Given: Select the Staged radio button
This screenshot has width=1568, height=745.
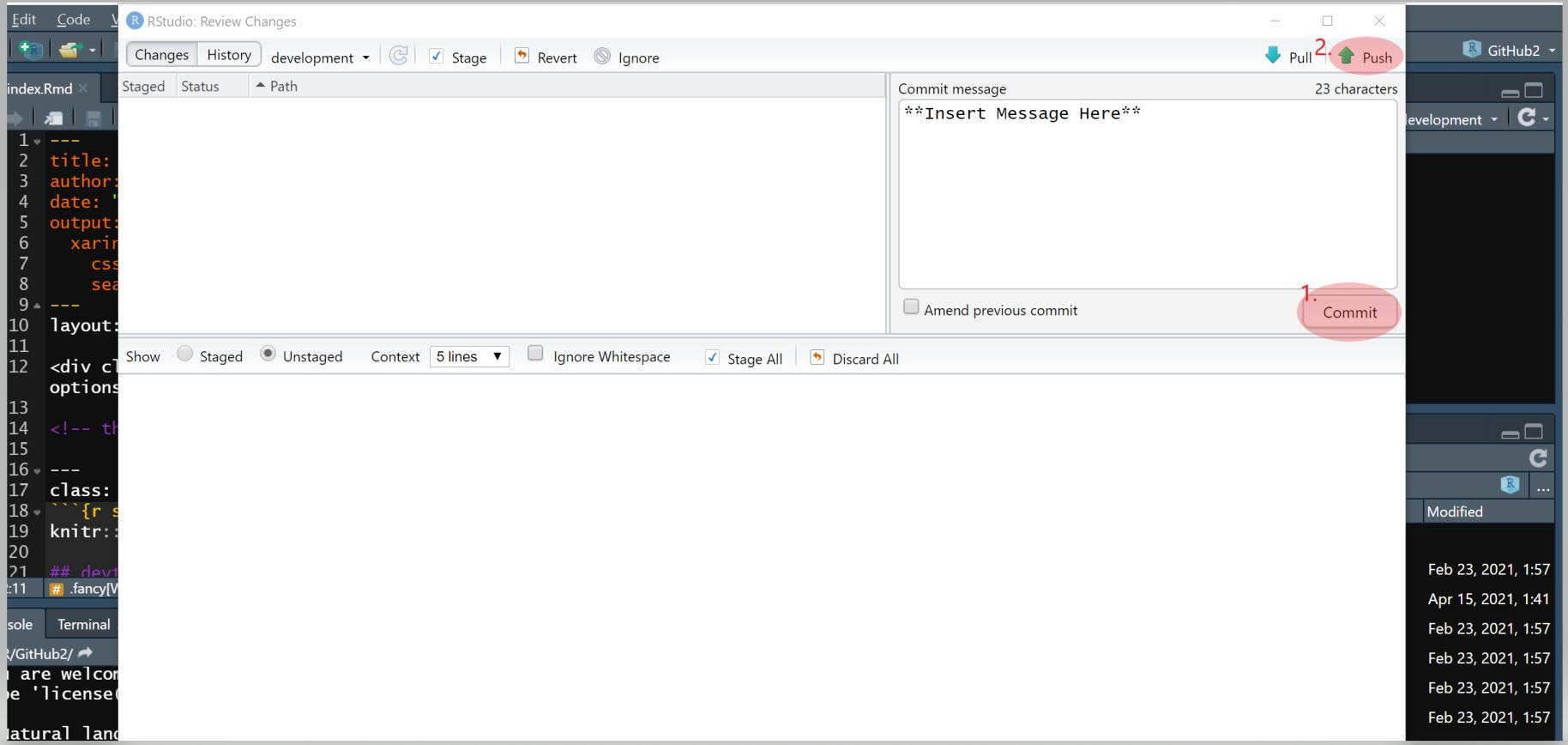Looking at the screenshot, I should [x=184, y=354].
